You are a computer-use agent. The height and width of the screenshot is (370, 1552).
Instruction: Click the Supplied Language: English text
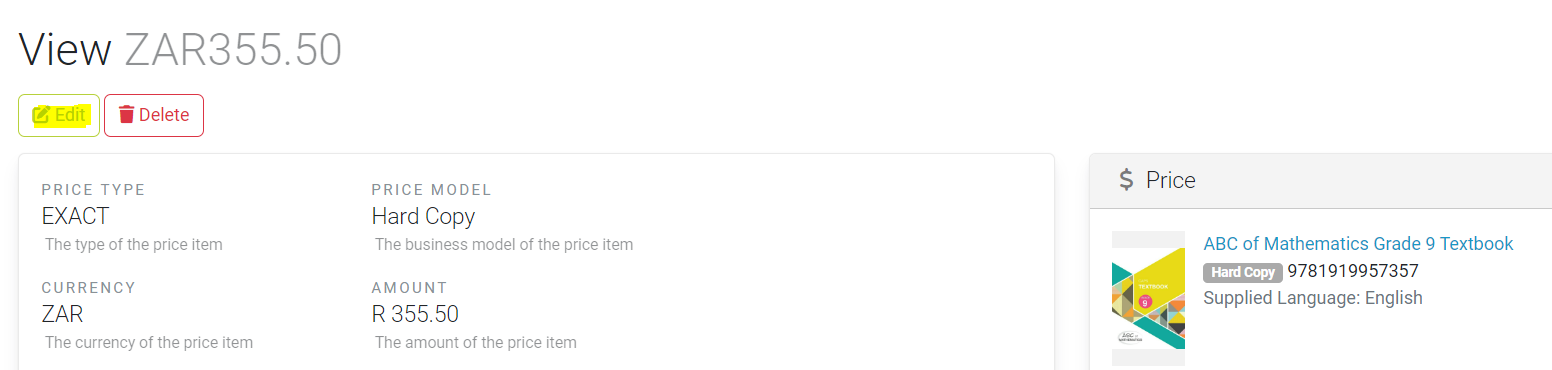(x=1313, y=298)
